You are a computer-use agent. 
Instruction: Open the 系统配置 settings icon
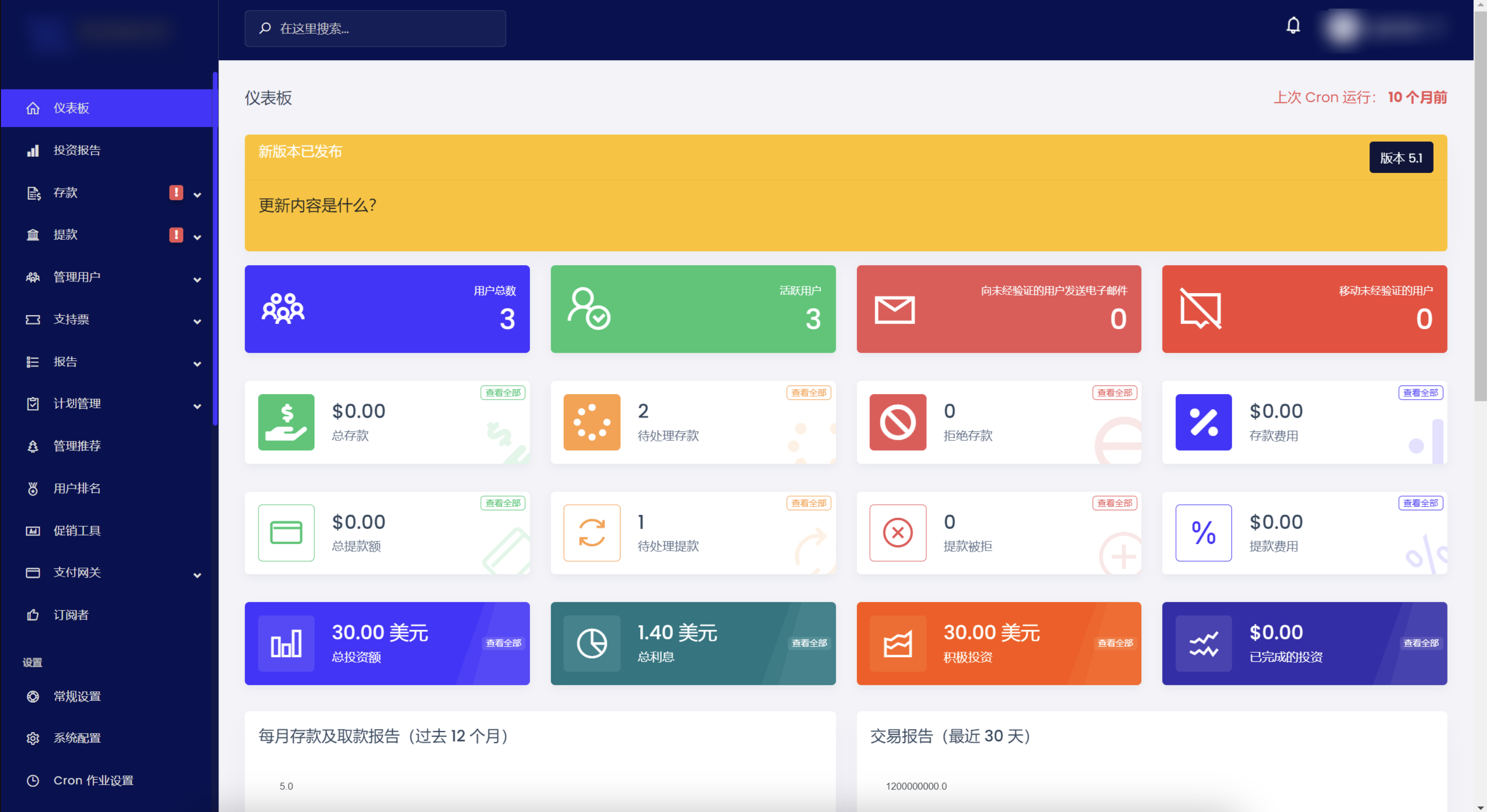click(33, 737)
